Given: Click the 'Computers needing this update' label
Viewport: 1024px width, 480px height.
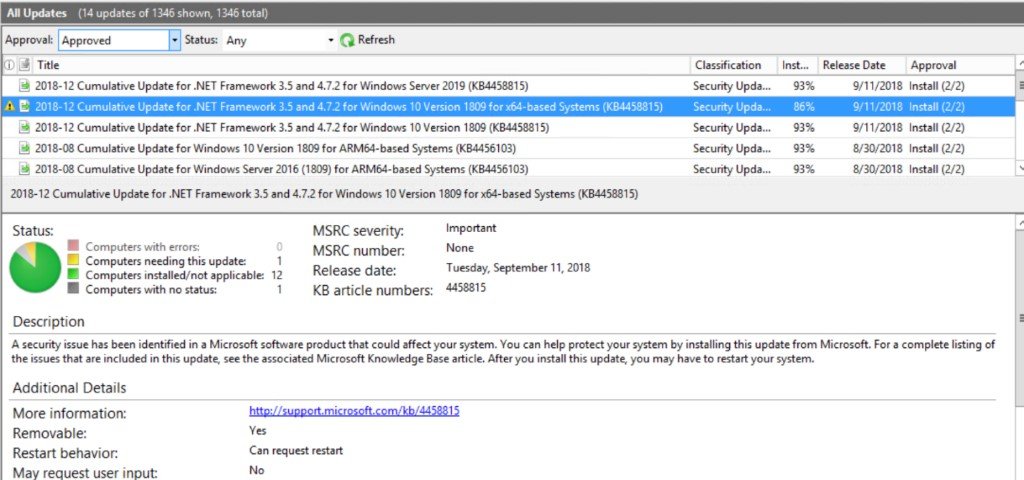Looking at the screenshot, I should click(166, 261).
